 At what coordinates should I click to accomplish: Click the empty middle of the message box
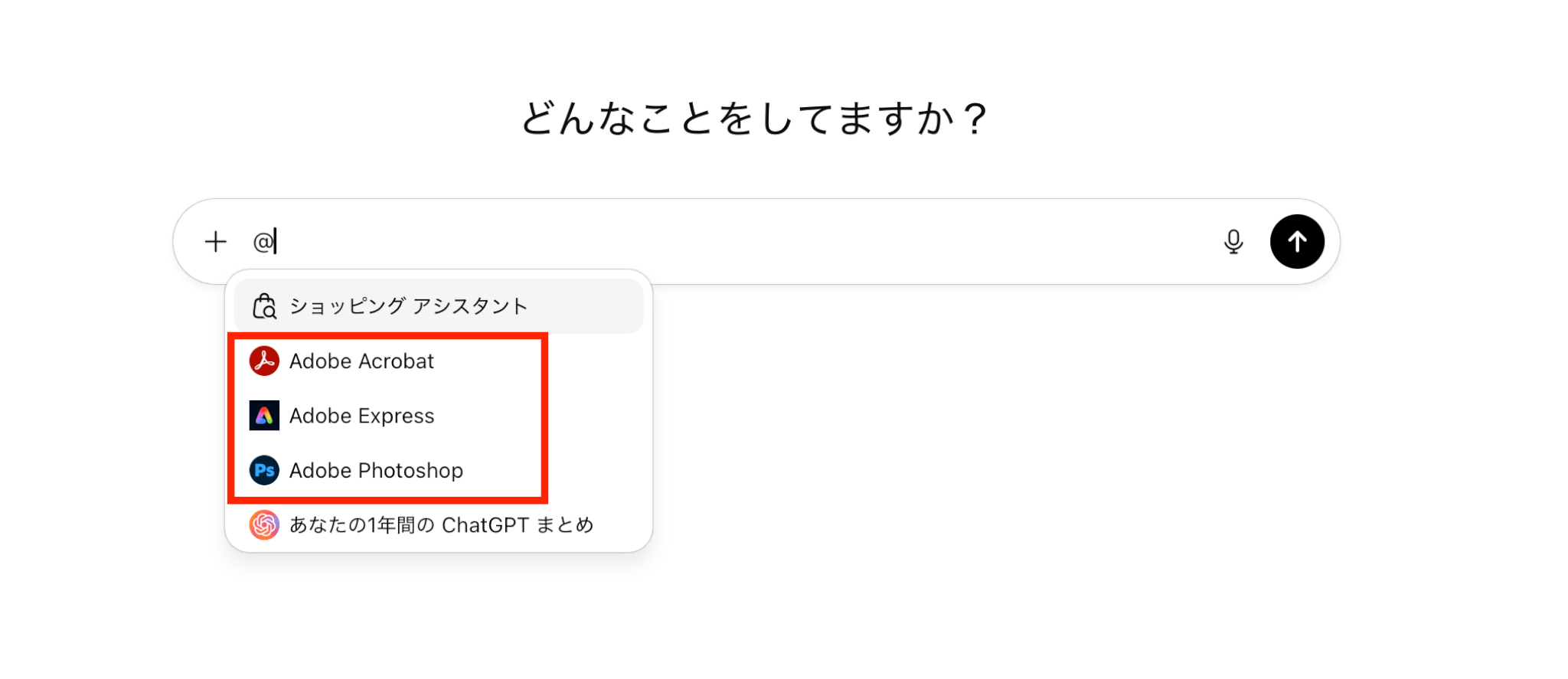click(735, 242)
